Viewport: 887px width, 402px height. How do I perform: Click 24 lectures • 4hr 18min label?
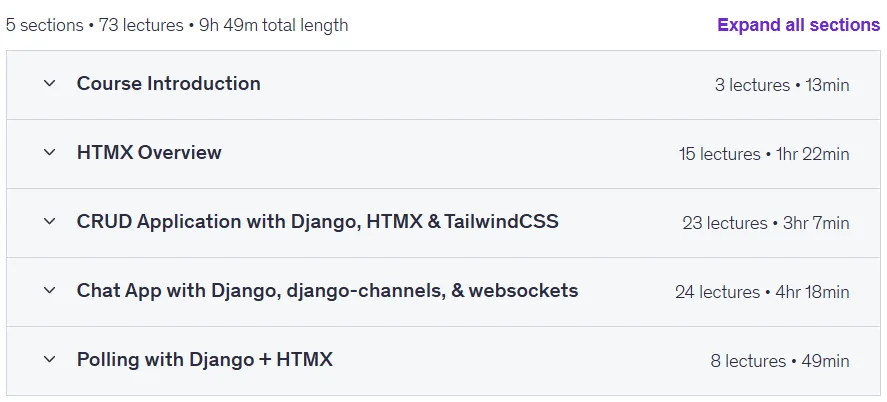[763, 292]
